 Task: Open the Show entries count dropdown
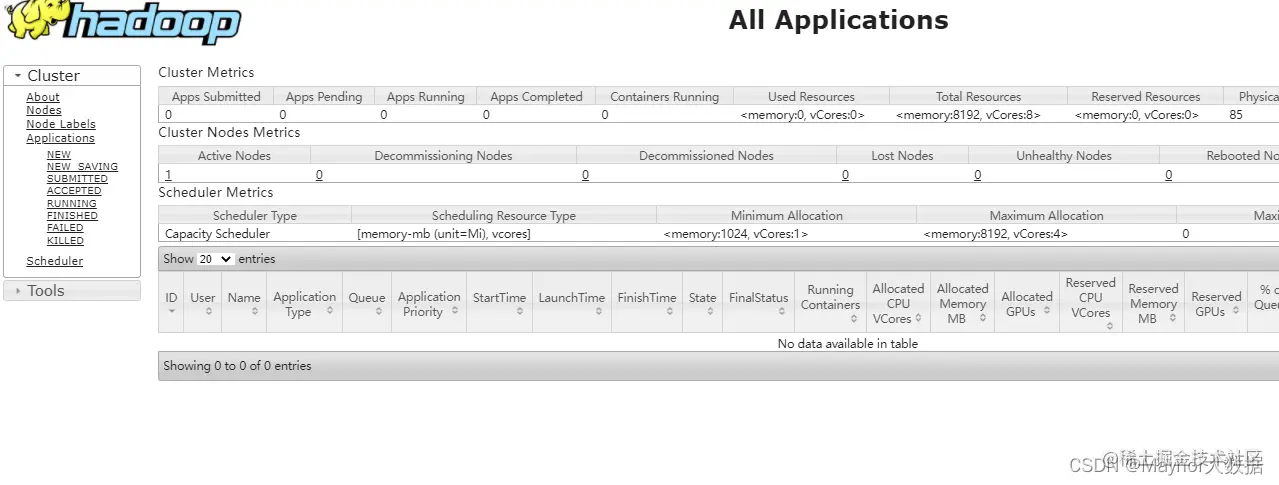tap(216, 259)
